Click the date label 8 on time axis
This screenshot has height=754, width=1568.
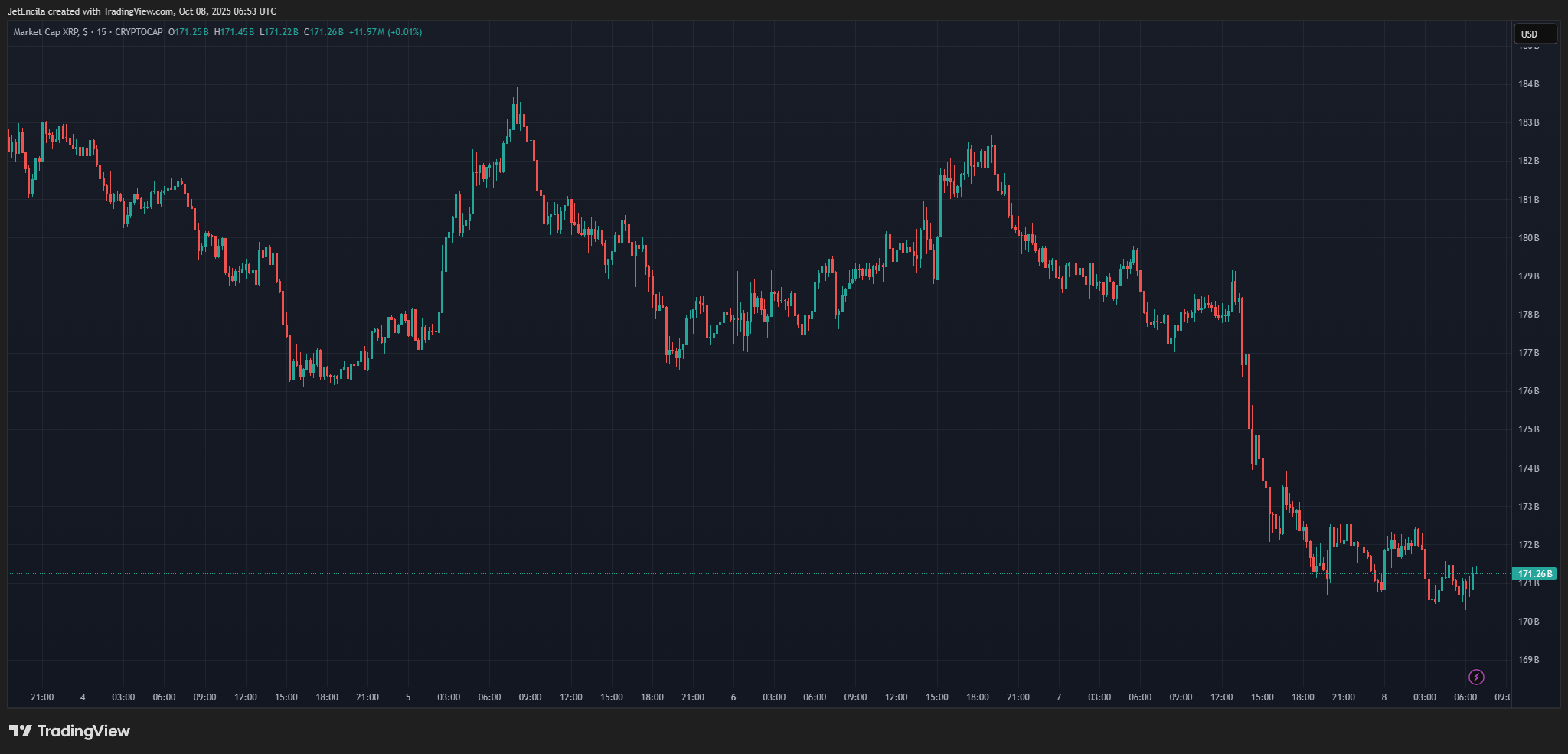[x=1384, y=697]
